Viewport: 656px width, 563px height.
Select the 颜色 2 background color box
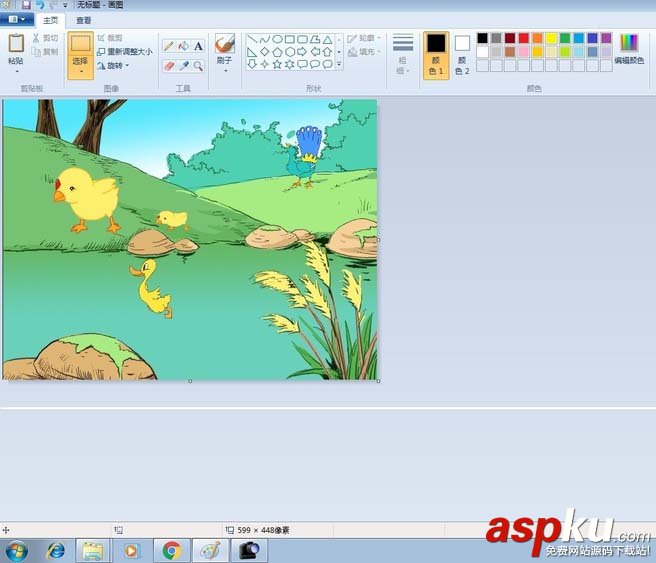(x=462, y=55)
